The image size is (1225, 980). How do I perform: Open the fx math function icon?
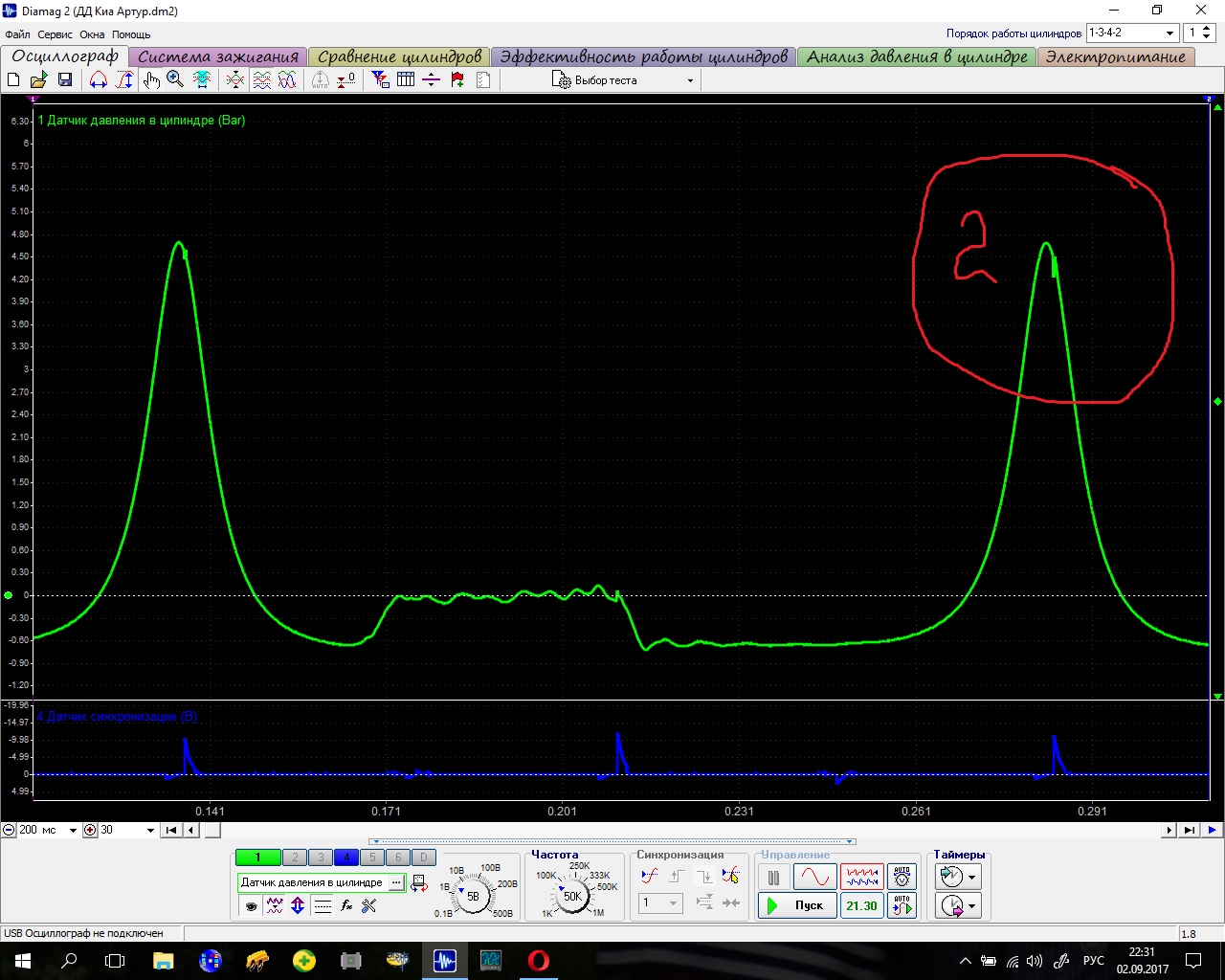346,905
